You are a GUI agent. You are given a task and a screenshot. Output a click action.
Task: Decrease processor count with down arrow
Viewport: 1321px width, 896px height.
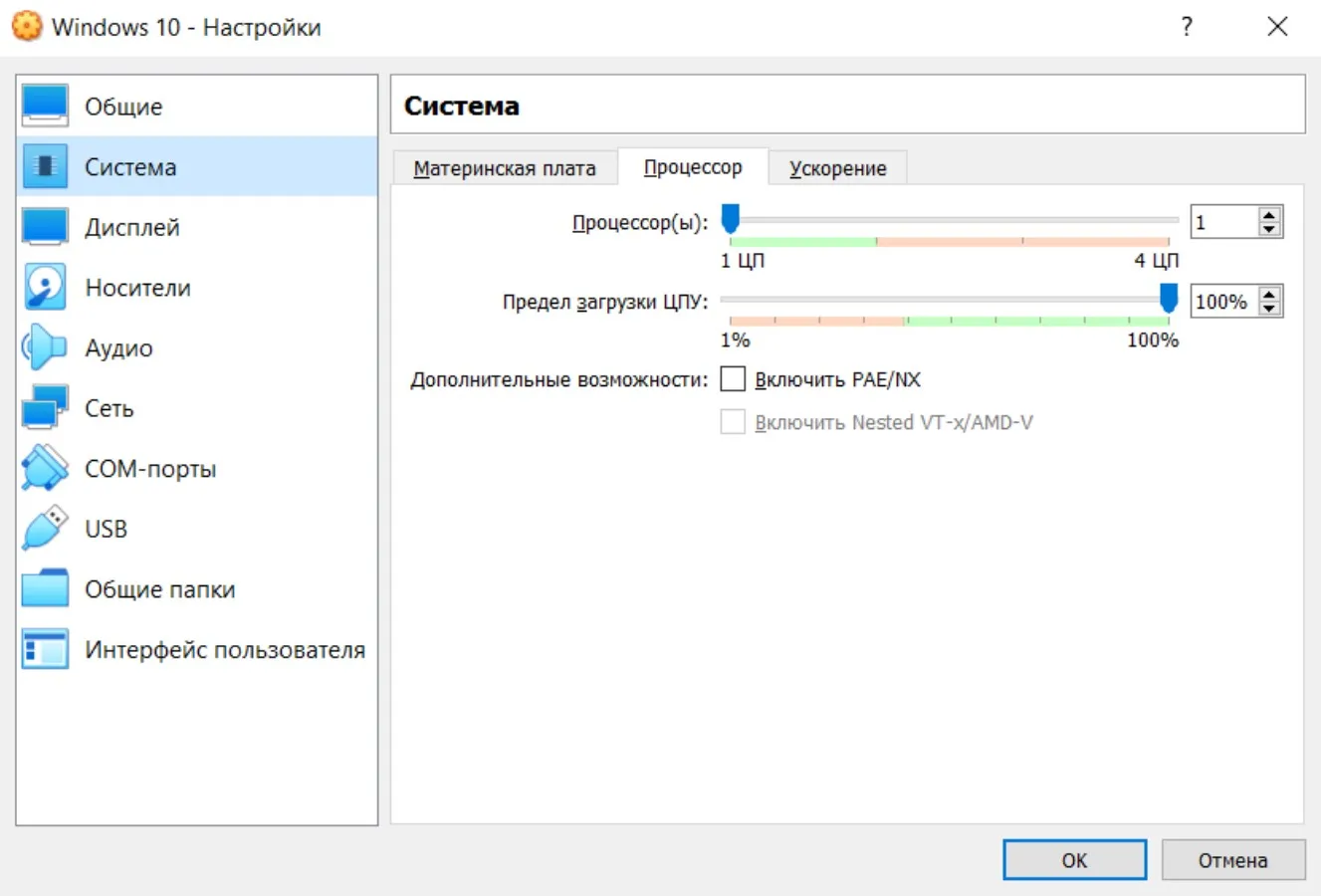1268,229
